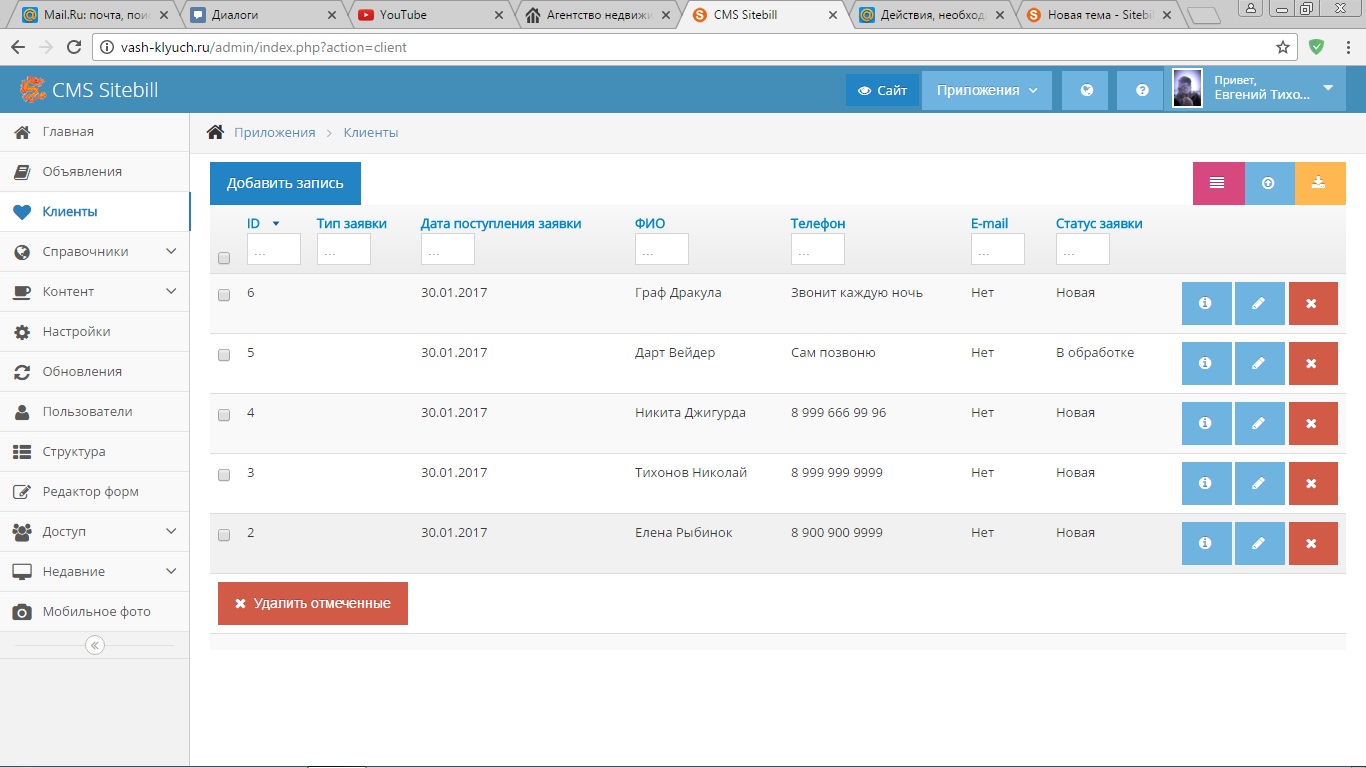The height and width of the screenshot is (768, 1366).
Task: Delete the Никита Джигурда row with red X
Action: 1312,424
